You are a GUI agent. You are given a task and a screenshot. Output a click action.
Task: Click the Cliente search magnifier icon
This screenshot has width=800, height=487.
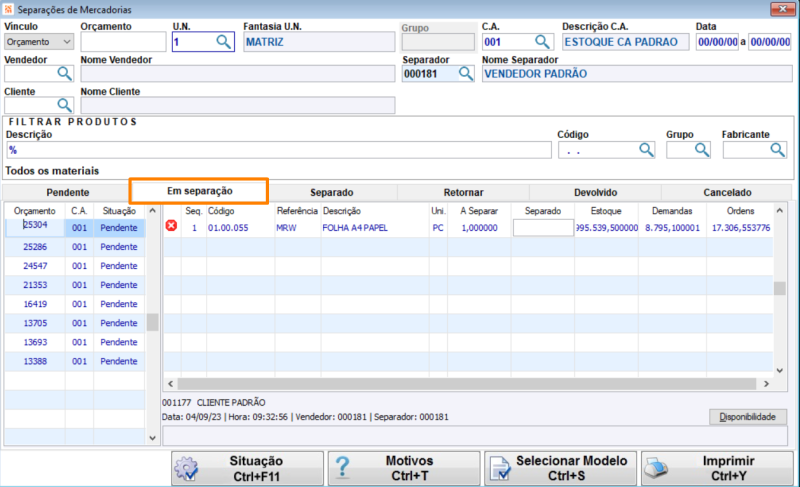tap(64, 106)
